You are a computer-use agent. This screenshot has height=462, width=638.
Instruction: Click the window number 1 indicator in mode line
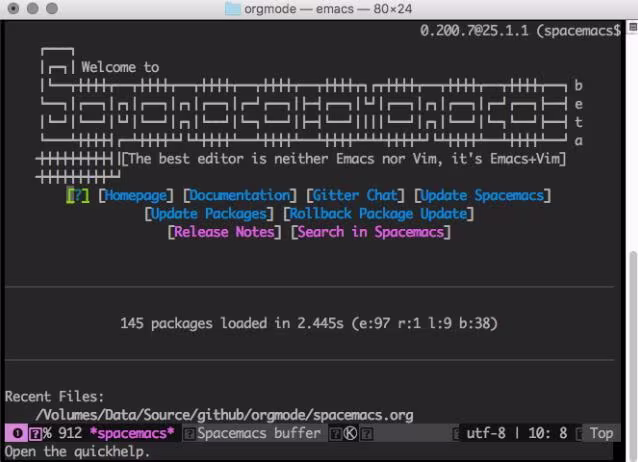tap(17, 433)
